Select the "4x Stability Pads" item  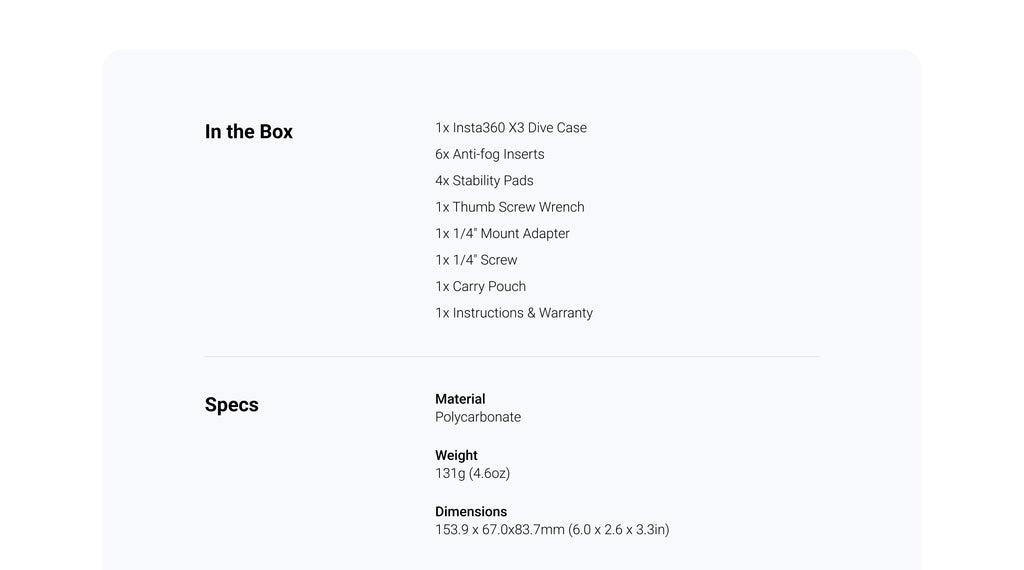point(484,181)
